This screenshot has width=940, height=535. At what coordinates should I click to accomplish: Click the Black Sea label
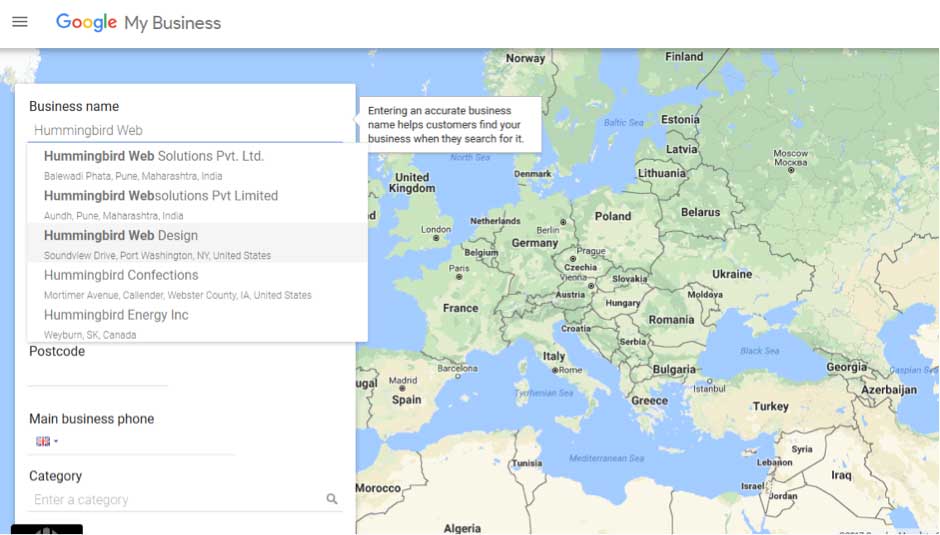[760, 351]
